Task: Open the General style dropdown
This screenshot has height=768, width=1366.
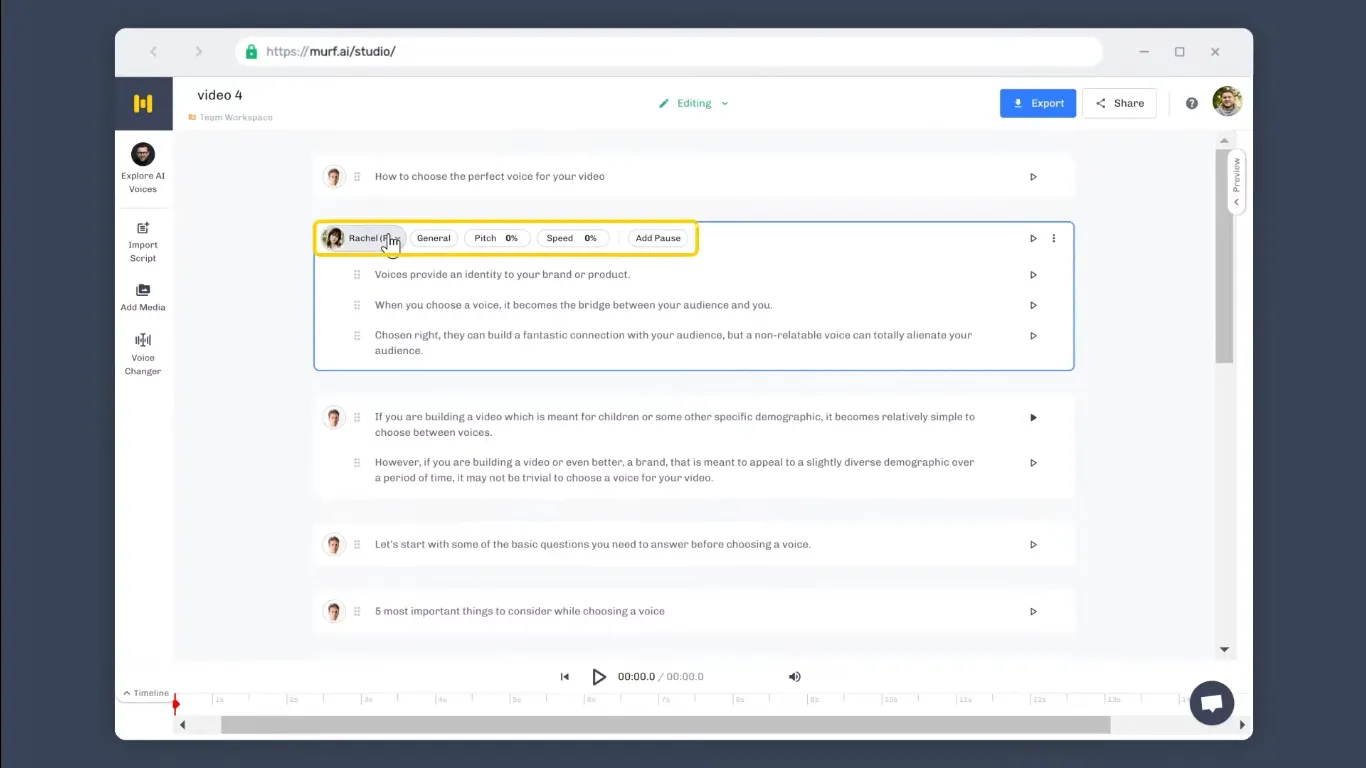Action: [x=434, y=238]
